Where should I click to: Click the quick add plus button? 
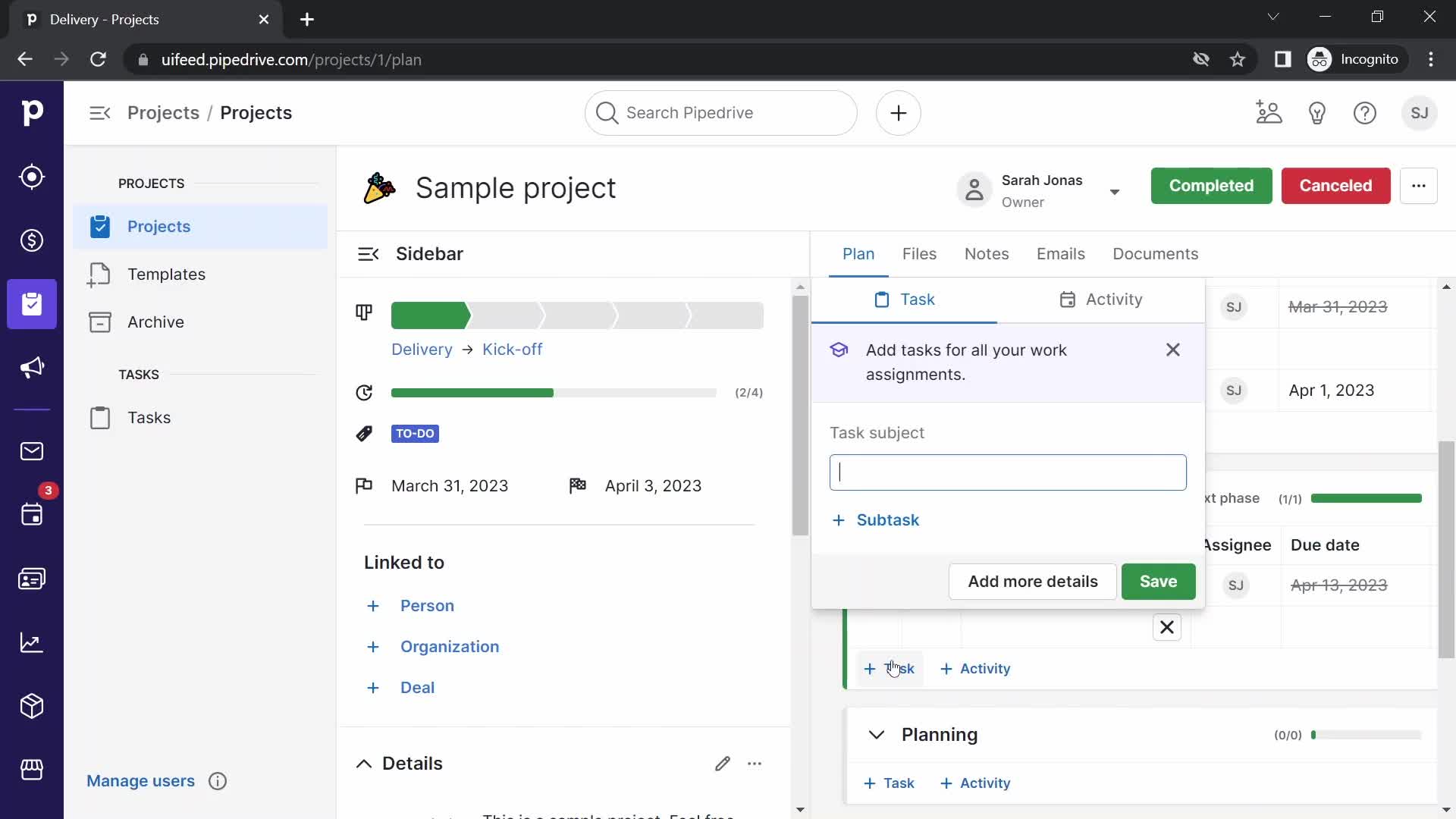pyautogui.click(x=899, y=113)
